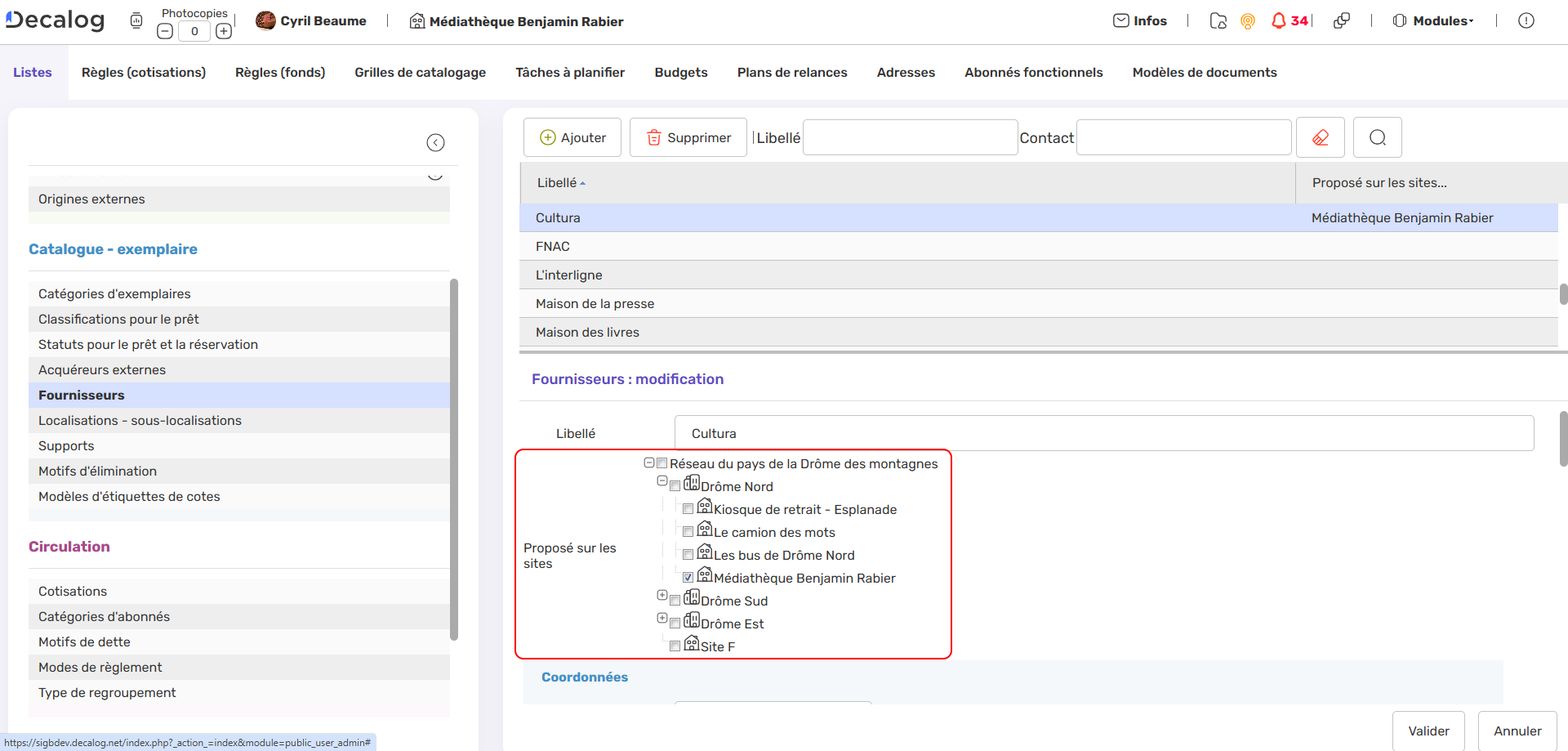1568x751 pixels.
Task: Click the linked squares icon near Modules
Action: click(1342, 20)
